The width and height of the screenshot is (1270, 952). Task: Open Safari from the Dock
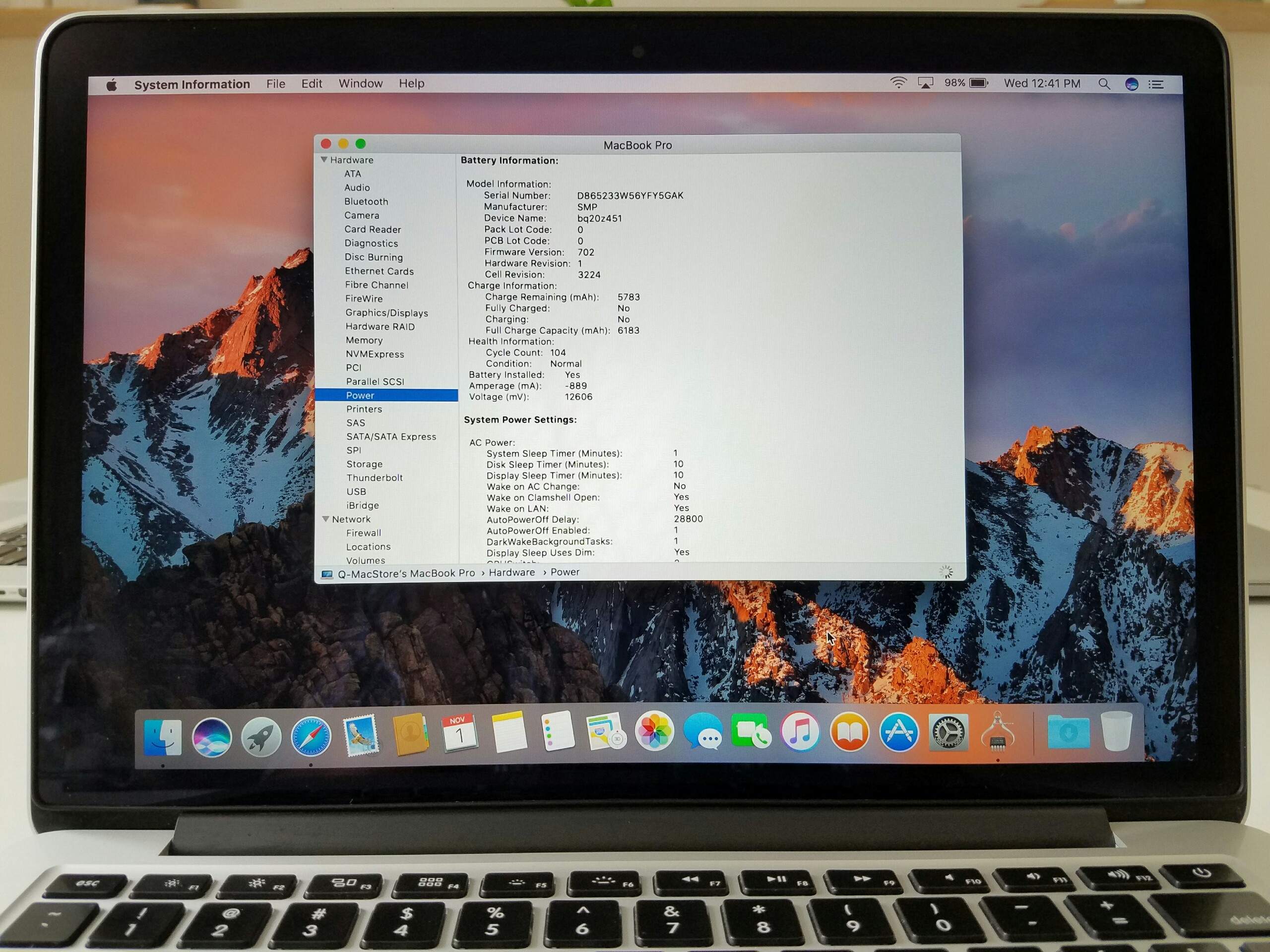(311, 737)
